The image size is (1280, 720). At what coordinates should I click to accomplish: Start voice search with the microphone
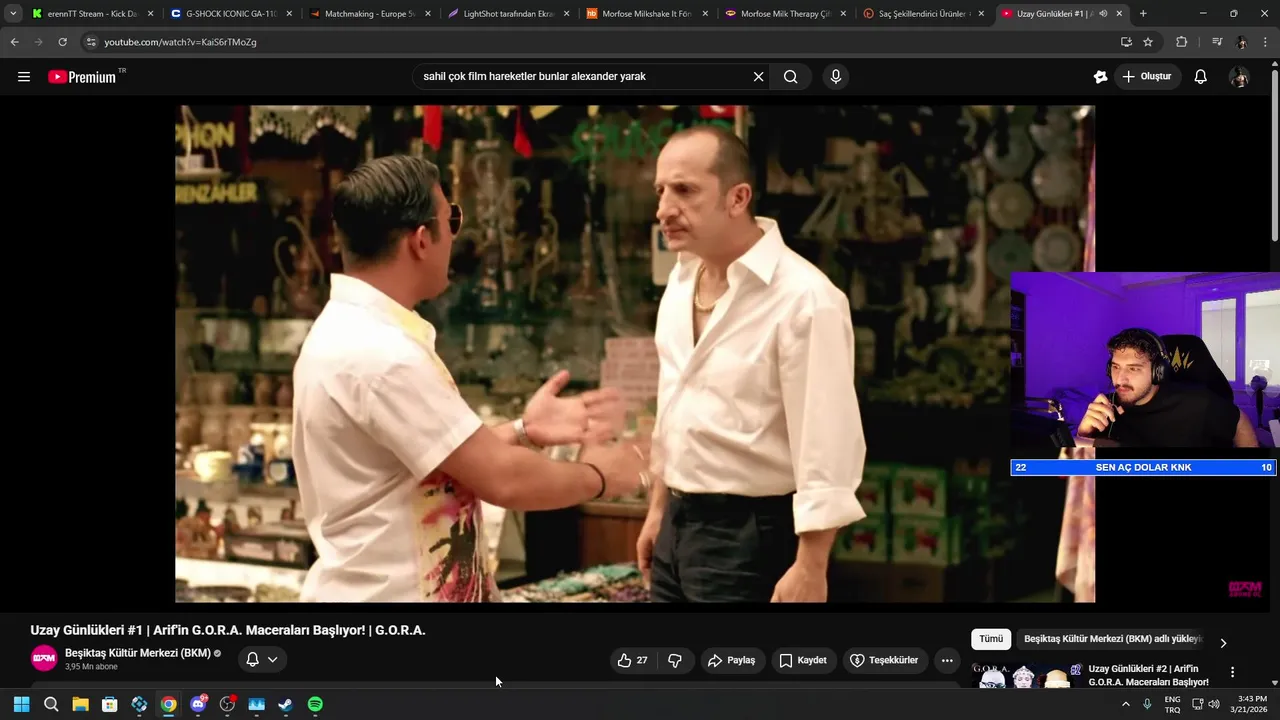pos(836,77)
